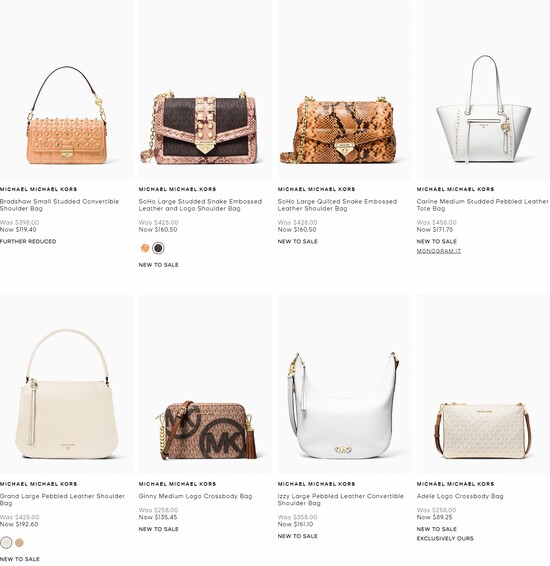View the orange quilted snake embossed bag photo
This screenshot has height=566, width=550.
click(x=344, y=90)
